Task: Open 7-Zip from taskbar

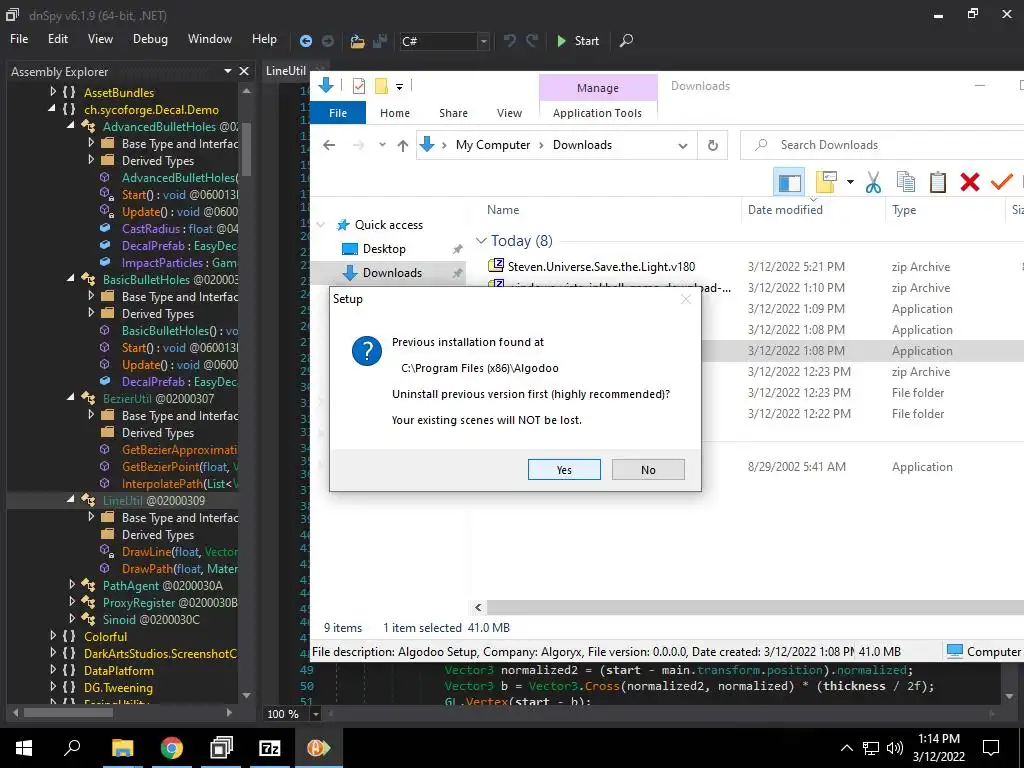Action: tap(270, 748)
